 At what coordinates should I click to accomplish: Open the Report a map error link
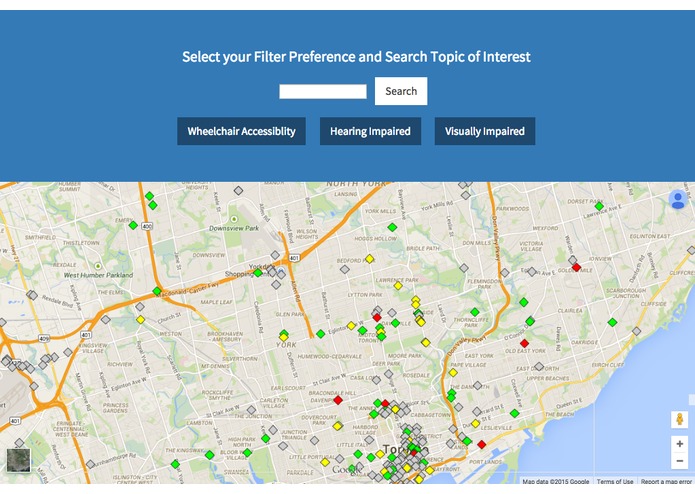point(666,481)
